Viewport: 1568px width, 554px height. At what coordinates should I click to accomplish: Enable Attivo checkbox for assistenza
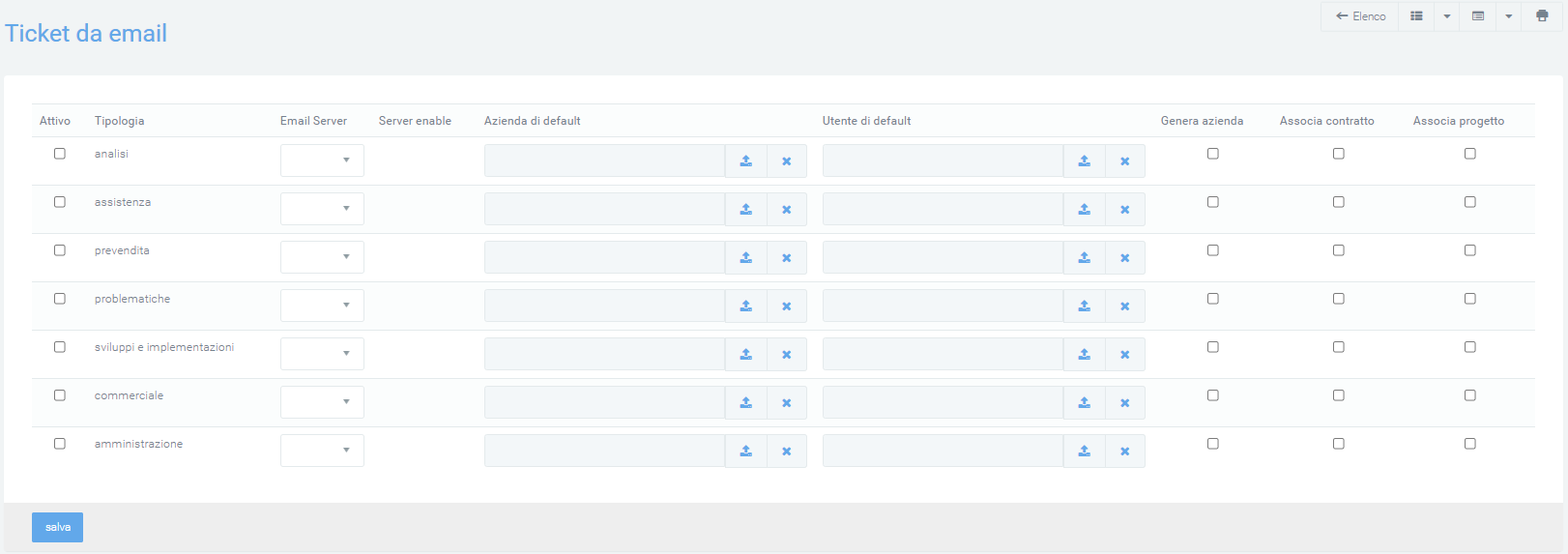coord(60,202)
